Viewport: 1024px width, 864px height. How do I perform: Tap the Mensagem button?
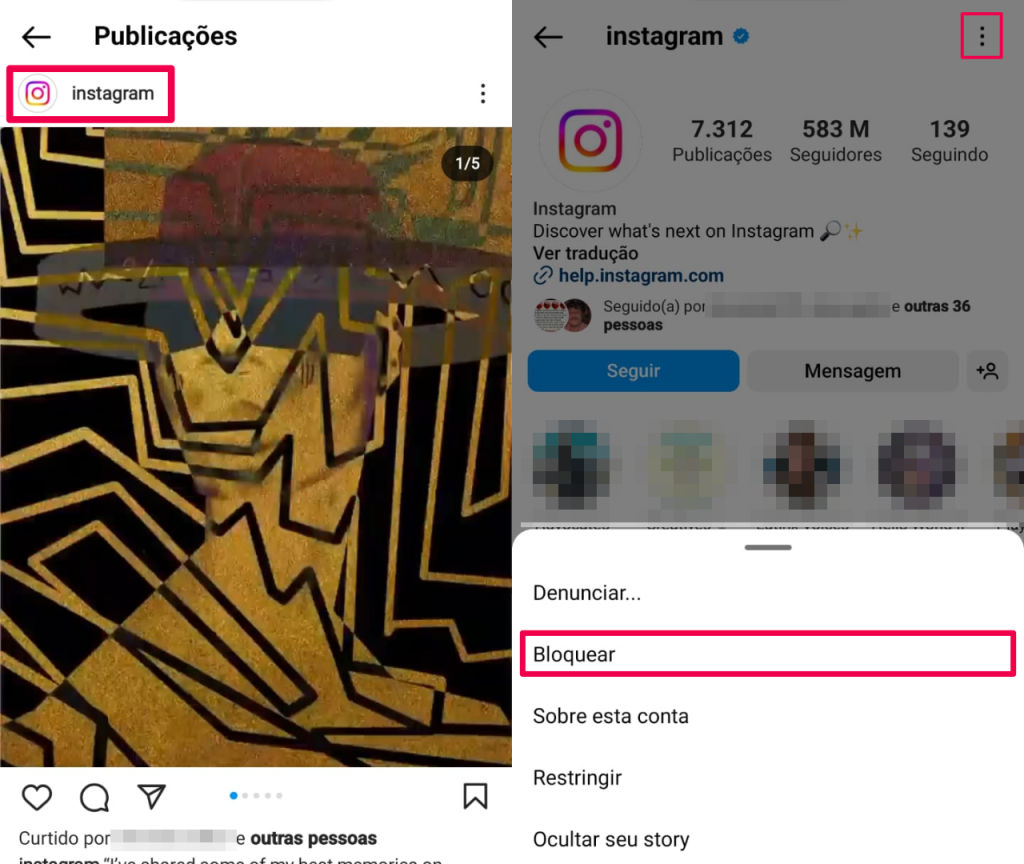pyautogui.click(x=852, y=371)
